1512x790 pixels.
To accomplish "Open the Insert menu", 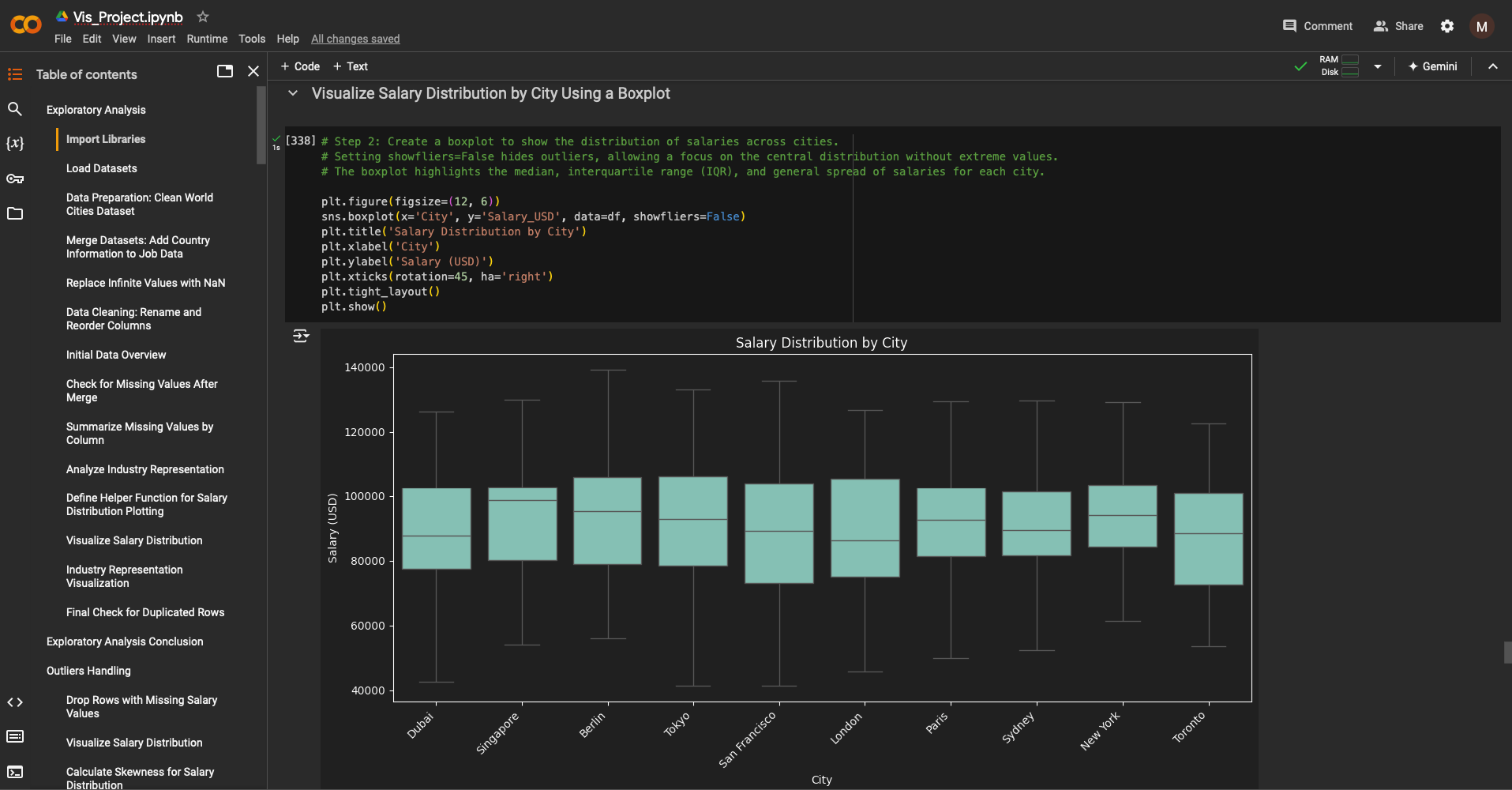I will (161, 39).
